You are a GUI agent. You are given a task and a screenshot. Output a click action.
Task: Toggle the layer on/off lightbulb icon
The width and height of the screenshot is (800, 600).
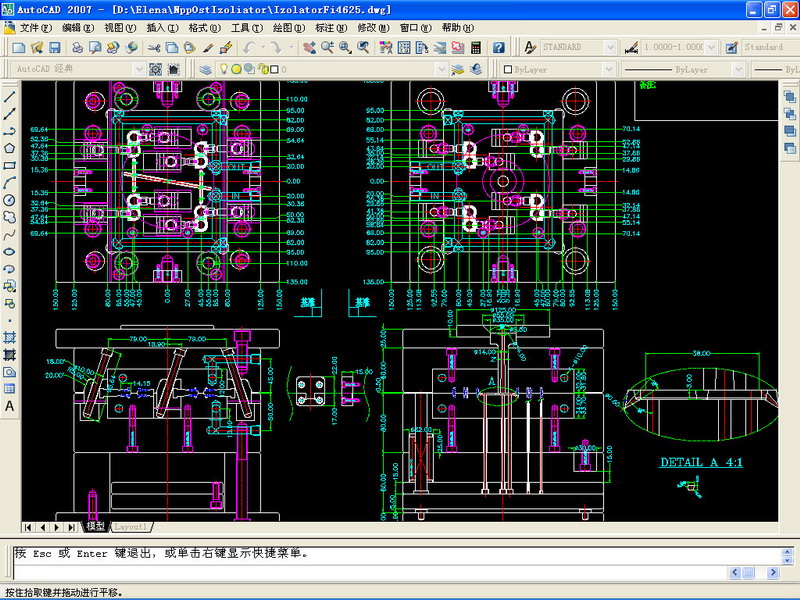223,69
